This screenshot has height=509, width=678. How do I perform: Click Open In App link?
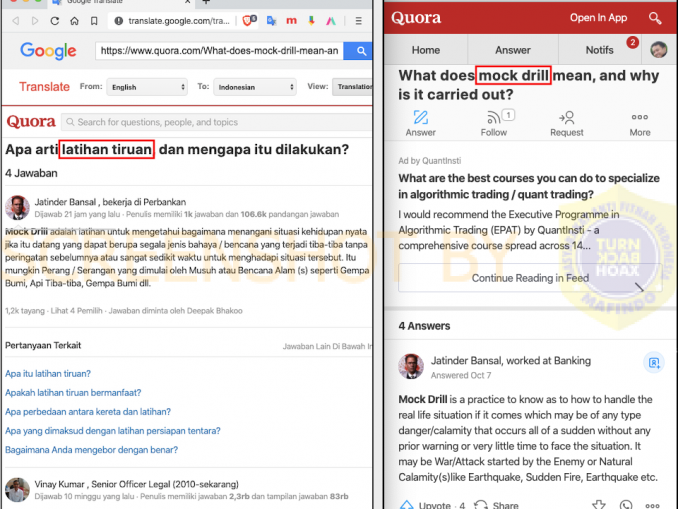click(598, 18)
